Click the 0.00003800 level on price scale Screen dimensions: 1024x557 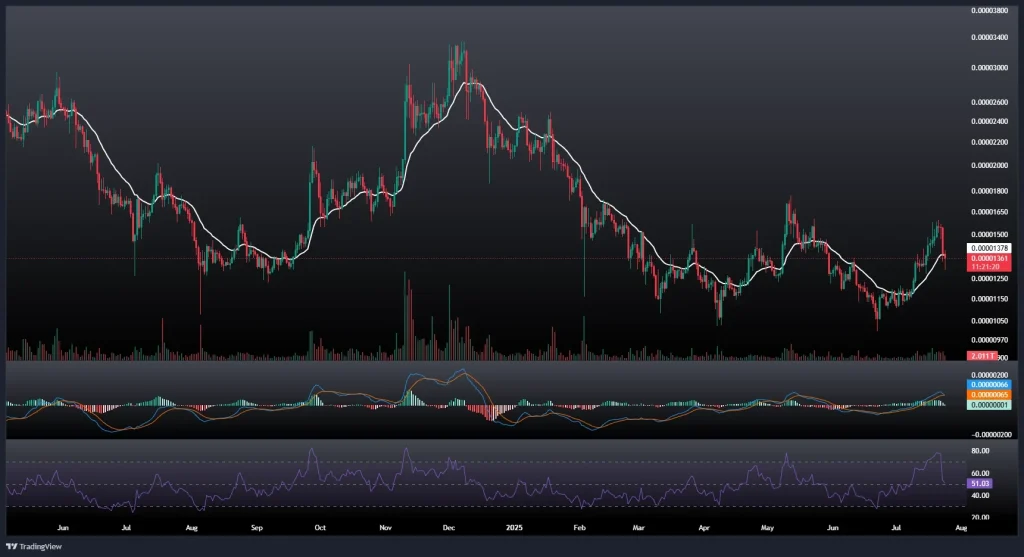(x=991, y=11)
